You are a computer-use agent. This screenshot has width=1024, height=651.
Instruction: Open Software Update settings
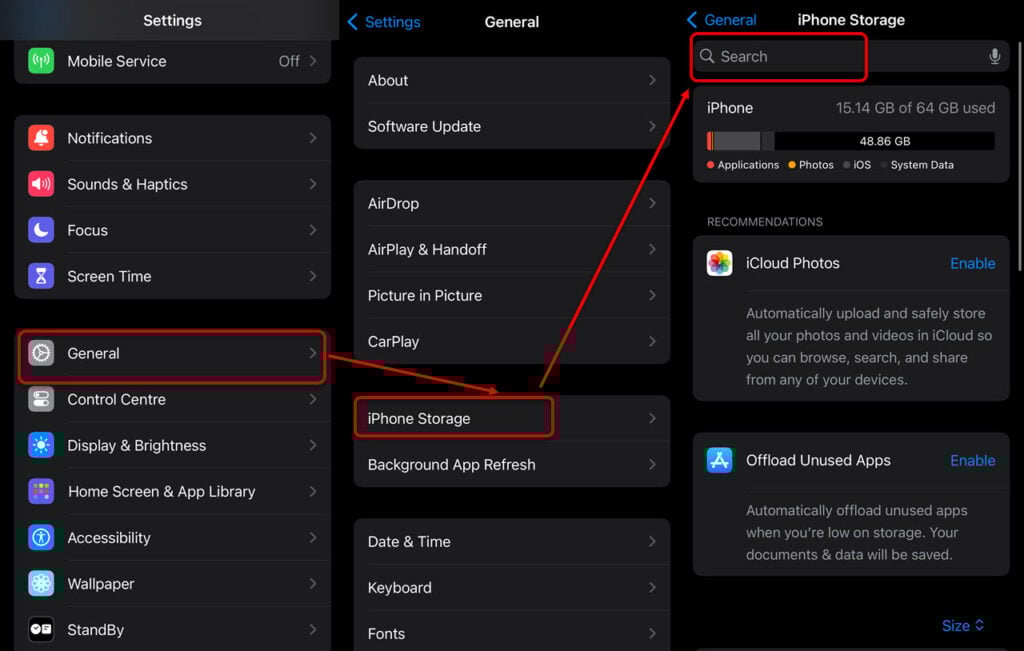512,126
